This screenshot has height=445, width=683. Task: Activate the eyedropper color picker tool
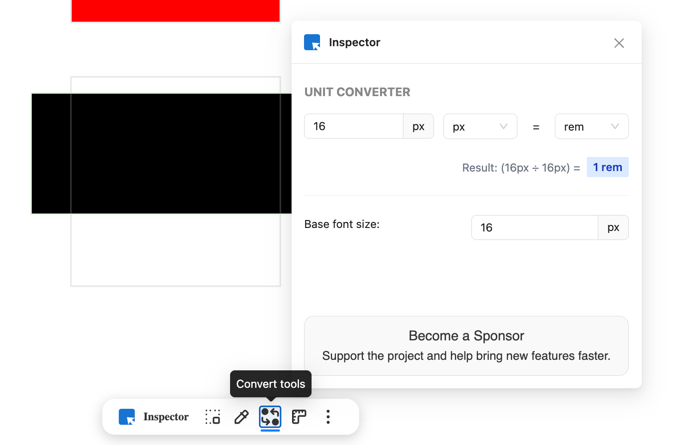click(x=241, y=417)
